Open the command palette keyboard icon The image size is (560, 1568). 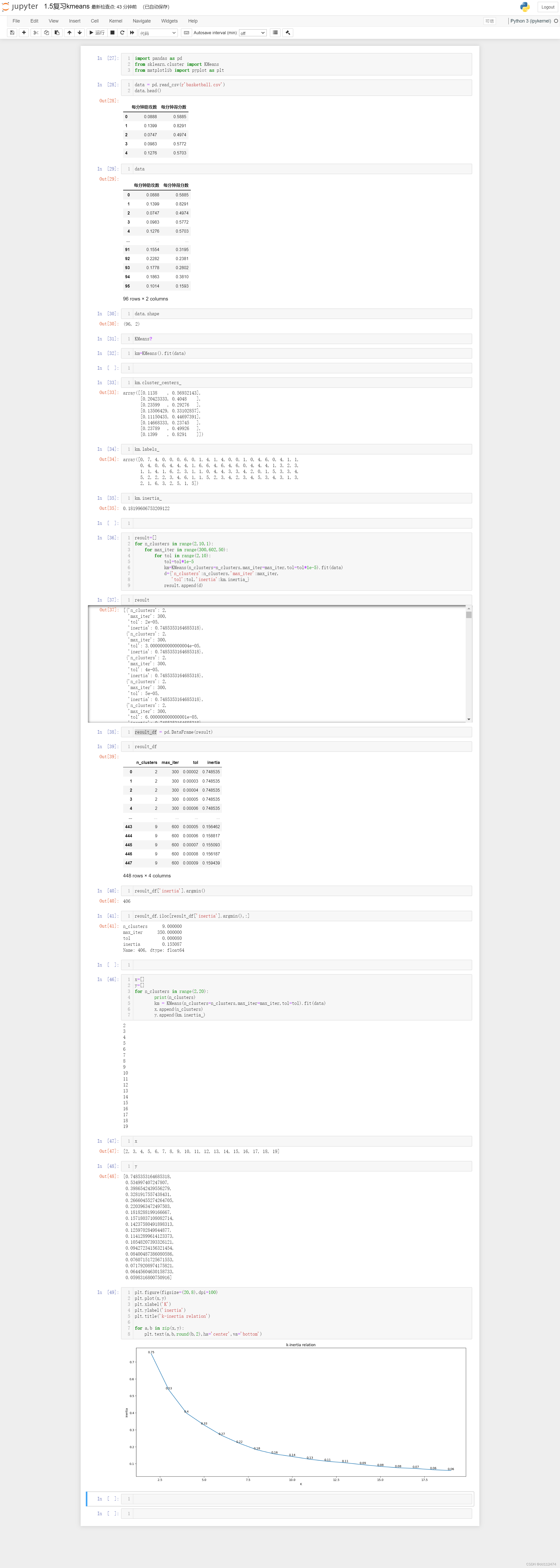[186, 33]
